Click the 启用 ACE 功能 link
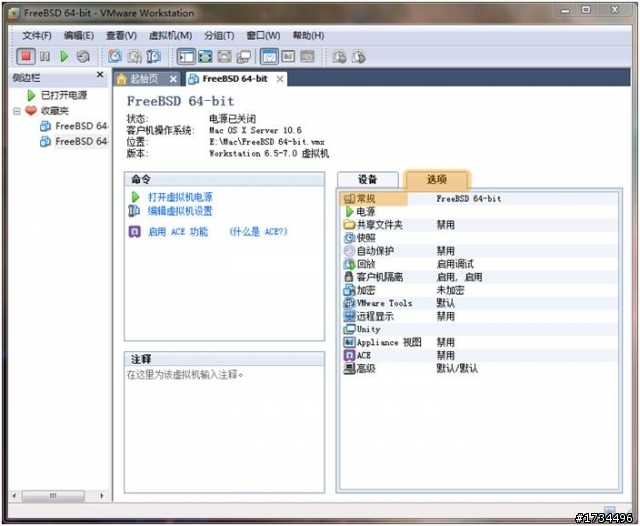The image size is (640, 526). point(178,232)
